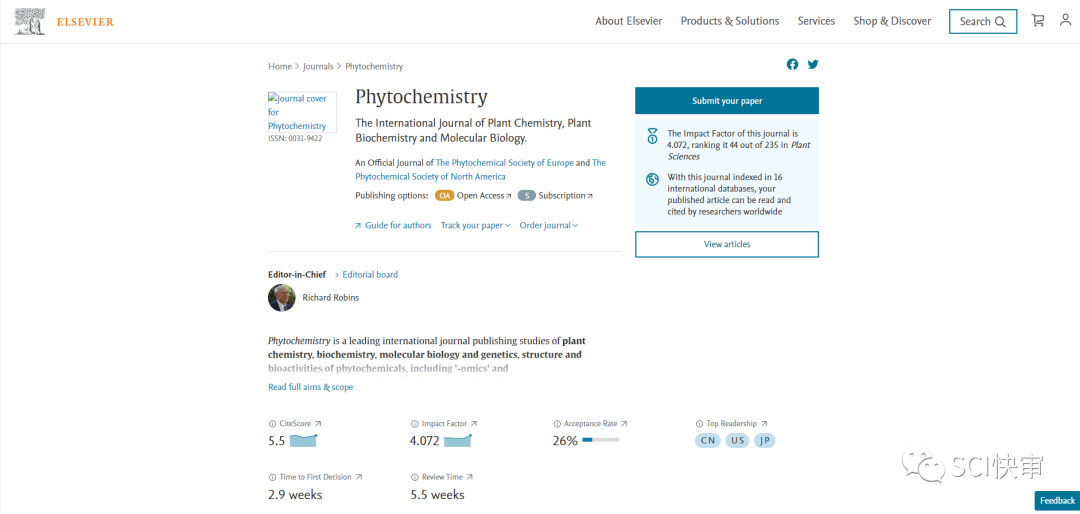This screenshot has width=1080, height=514.
Task: Expand the Order journal dropdown
Action: click(x=548, y=226)
